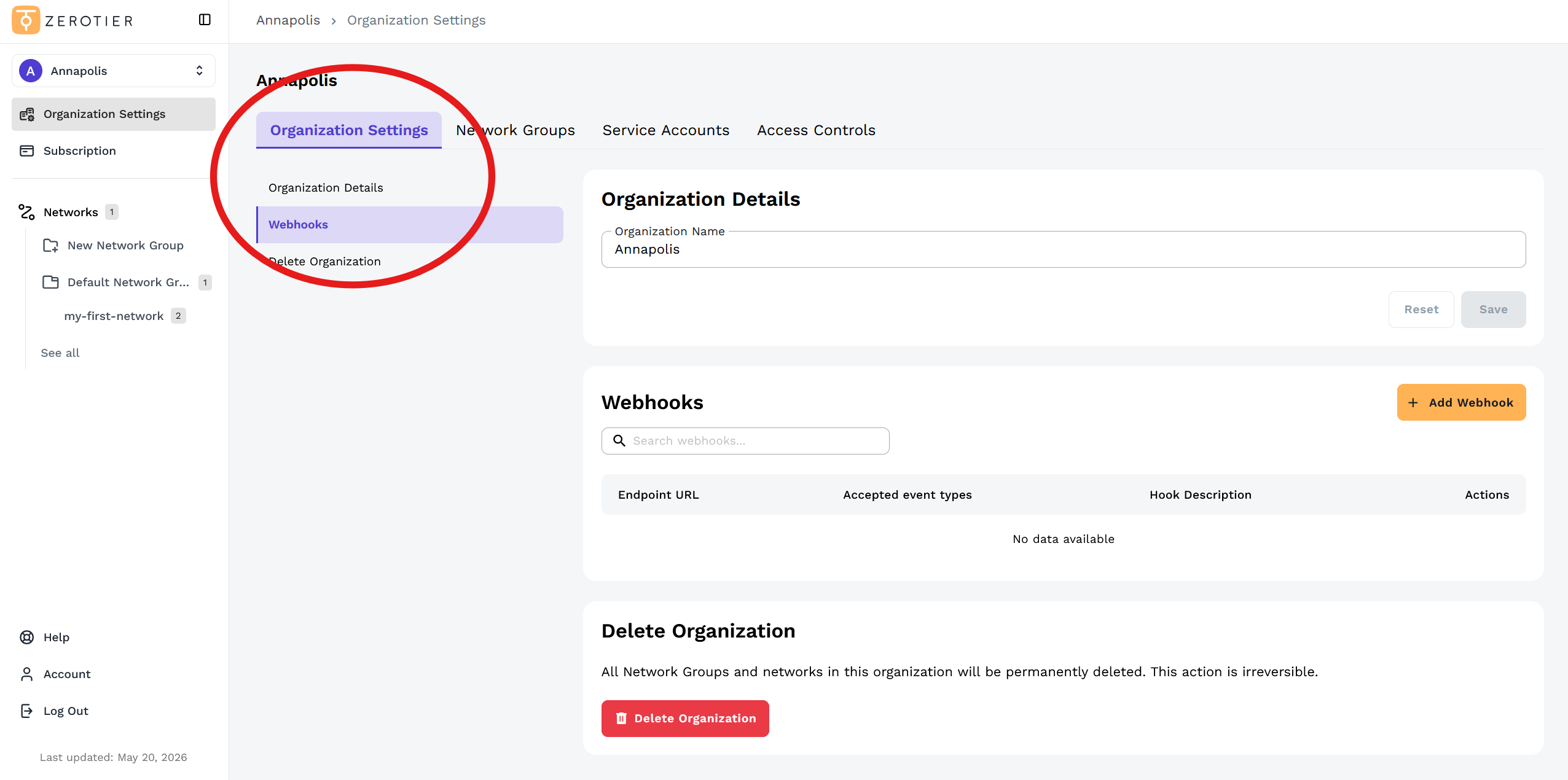Switch to the Network Groups tab
This screenshot has width=1568, height=780.
click(x=515, y=130)
